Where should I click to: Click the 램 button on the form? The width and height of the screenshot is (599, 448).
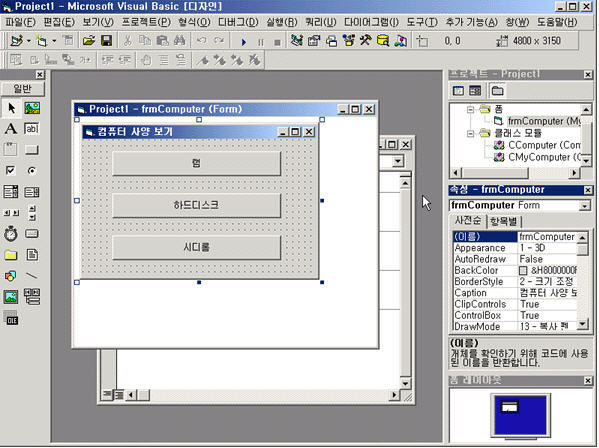[196, 163]
